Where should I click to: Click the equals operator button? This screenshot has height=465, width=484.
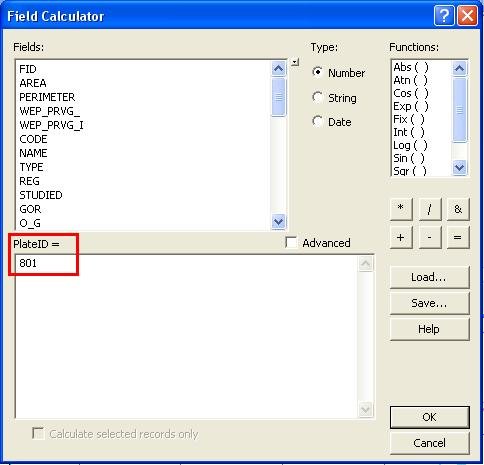pyautogui.click(x=458, y=237)
